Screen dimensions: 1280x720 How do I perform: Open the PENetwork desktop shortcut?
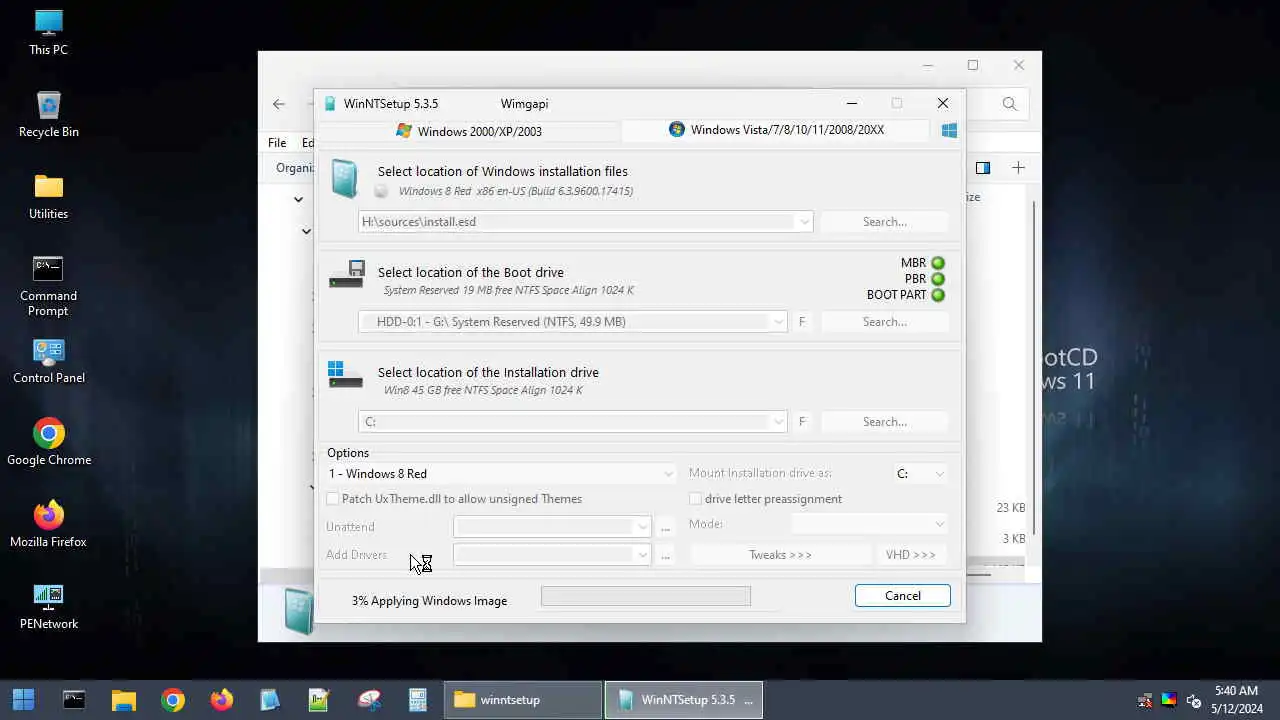pos(48,606)
